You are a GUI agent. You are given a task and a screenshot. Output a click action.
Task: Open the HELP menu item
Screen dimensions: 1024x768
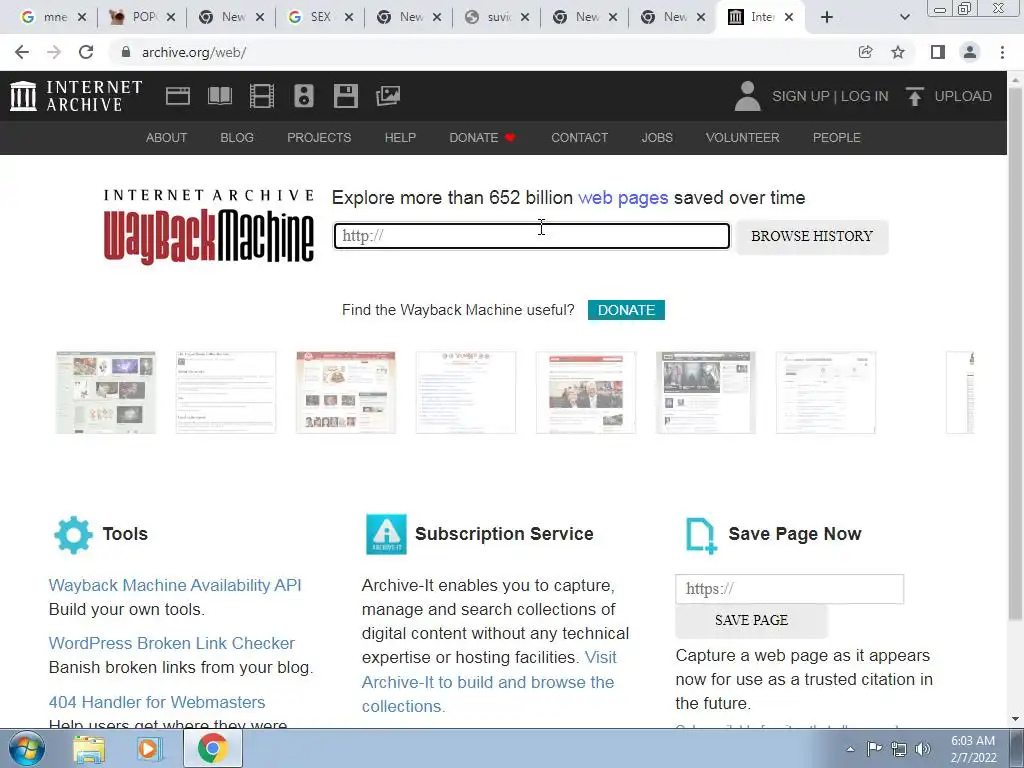[x=400, y=138]
